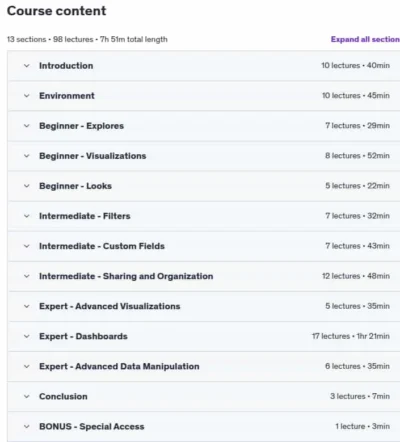Screen dimensions: 400x442
Task: Open the BONUS - Special Access section
Action: (92, 426)
